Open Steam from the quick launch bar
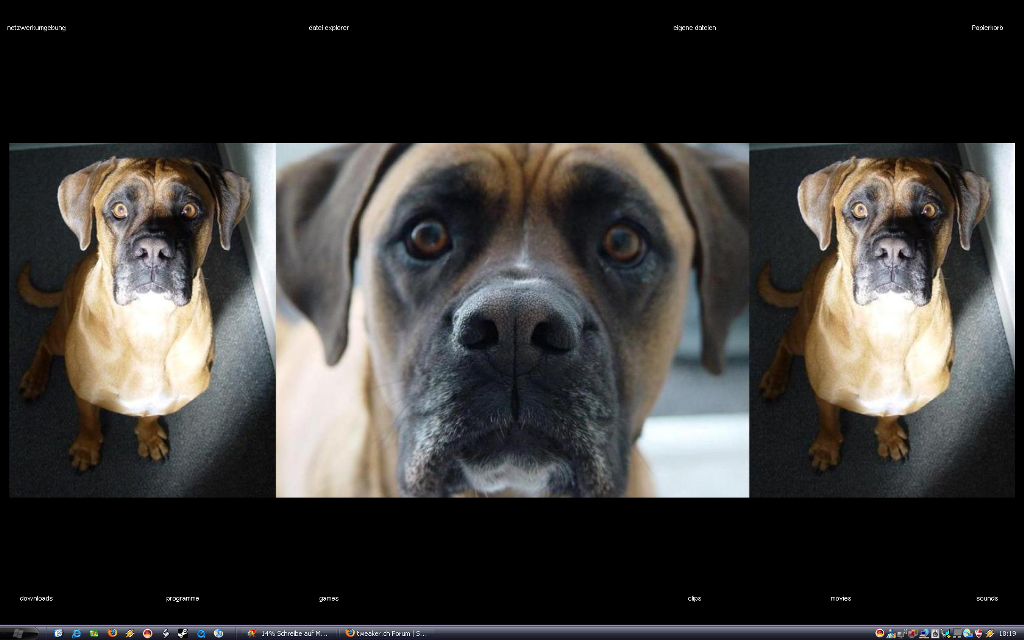Viewport: 1024px width, 640px height. click(x=183, y=633)
